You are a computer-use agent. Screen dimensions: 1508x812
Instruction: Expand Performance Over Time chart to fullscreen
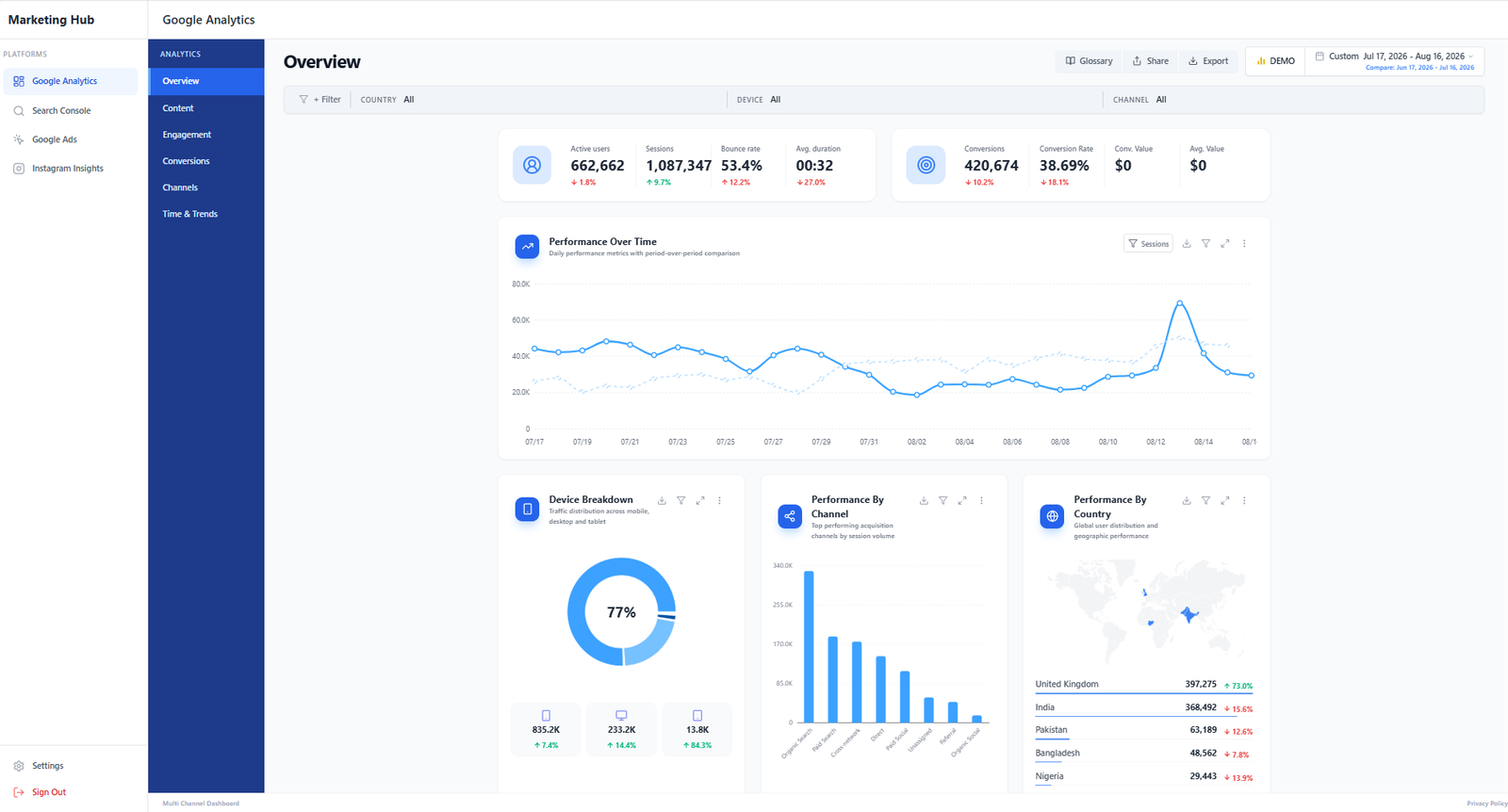point(1225,244)
